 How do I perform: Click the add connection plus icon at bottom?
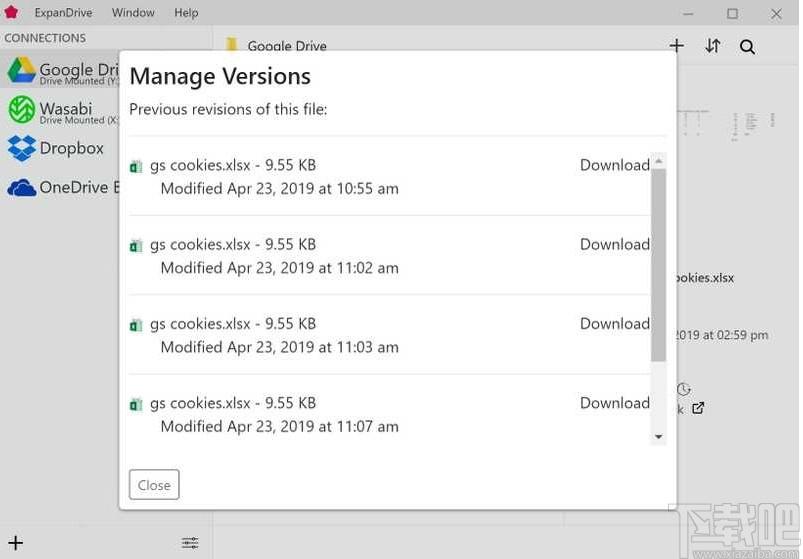tap(15, 543)
